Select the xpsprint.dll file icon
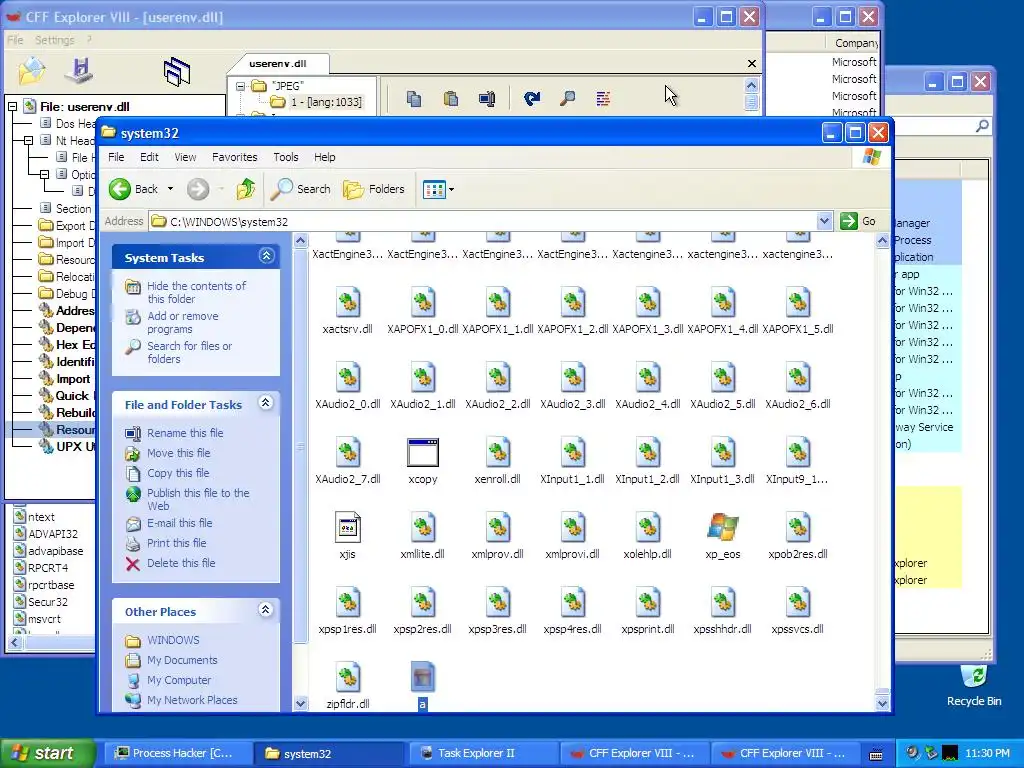Image resolution: width=1024 pixels, height=768 pixels. tap(647, 603)
